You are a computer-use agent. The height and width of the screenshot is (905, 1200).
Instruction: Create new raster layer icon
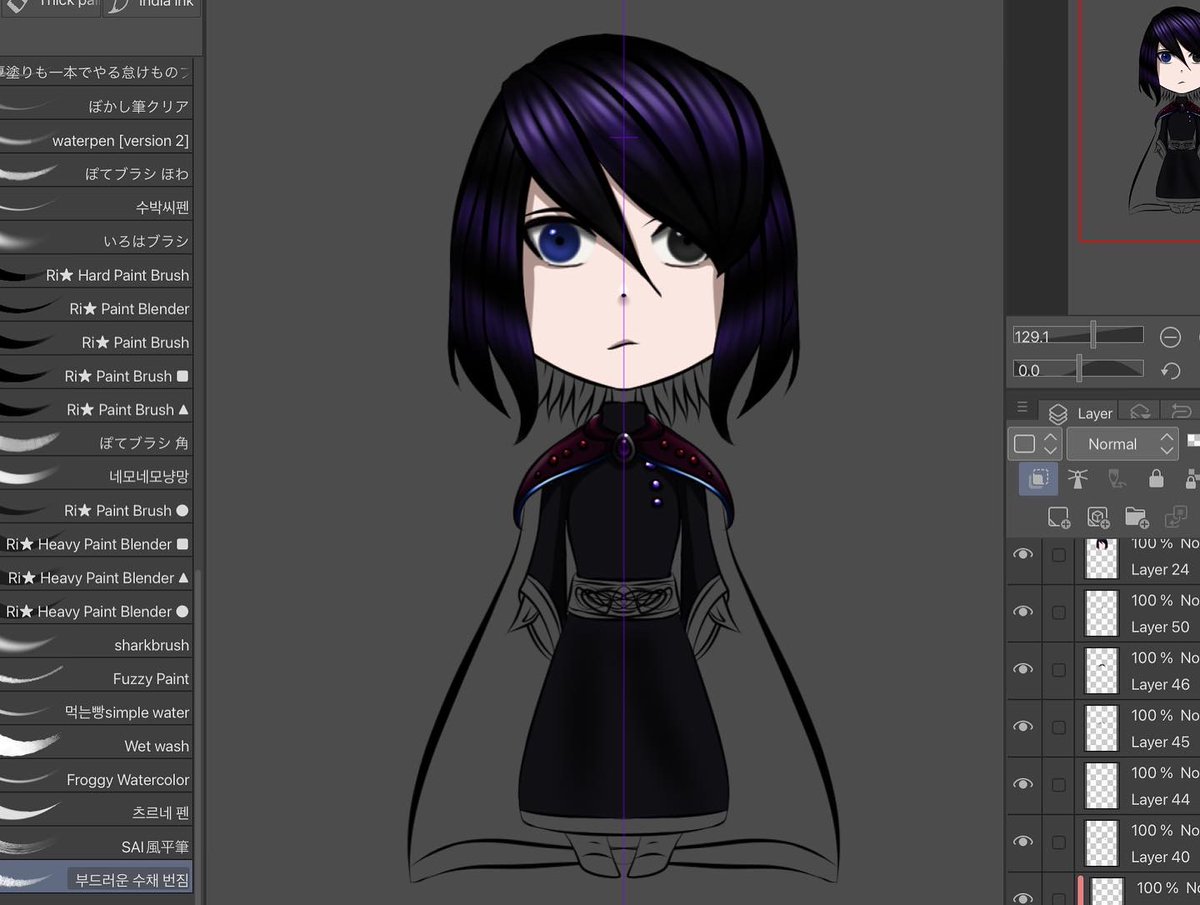pyautogui.click(x=1058, y=517)
